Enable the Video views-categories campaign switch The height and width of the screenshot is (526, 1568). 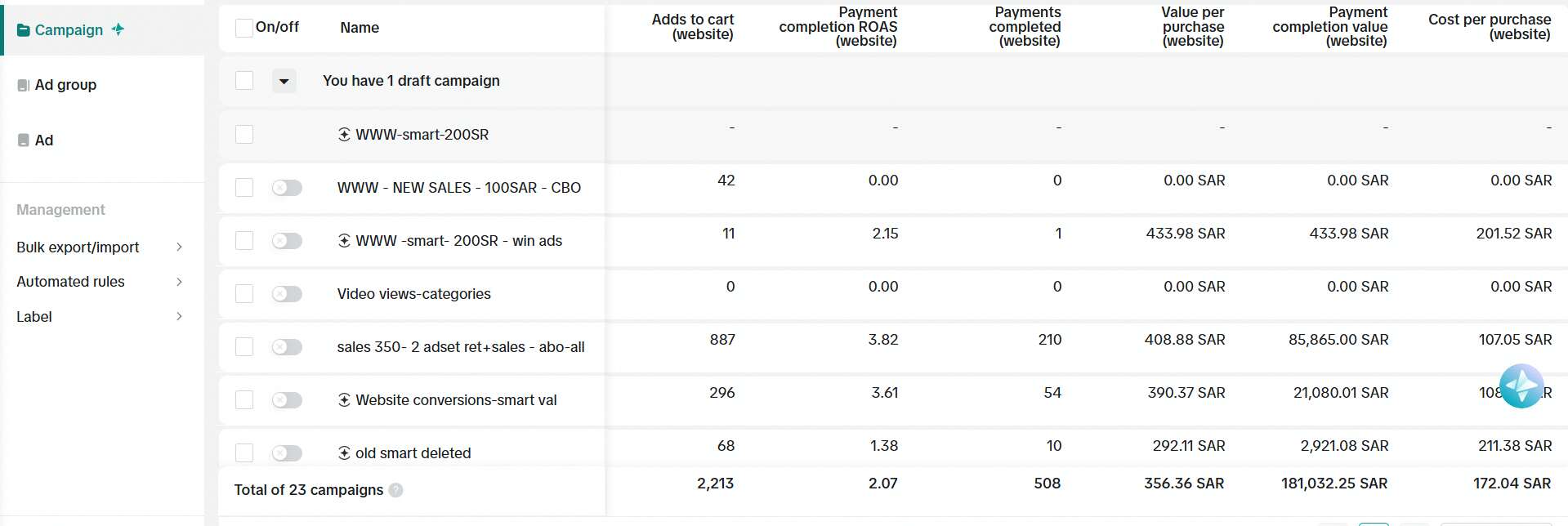287,294
